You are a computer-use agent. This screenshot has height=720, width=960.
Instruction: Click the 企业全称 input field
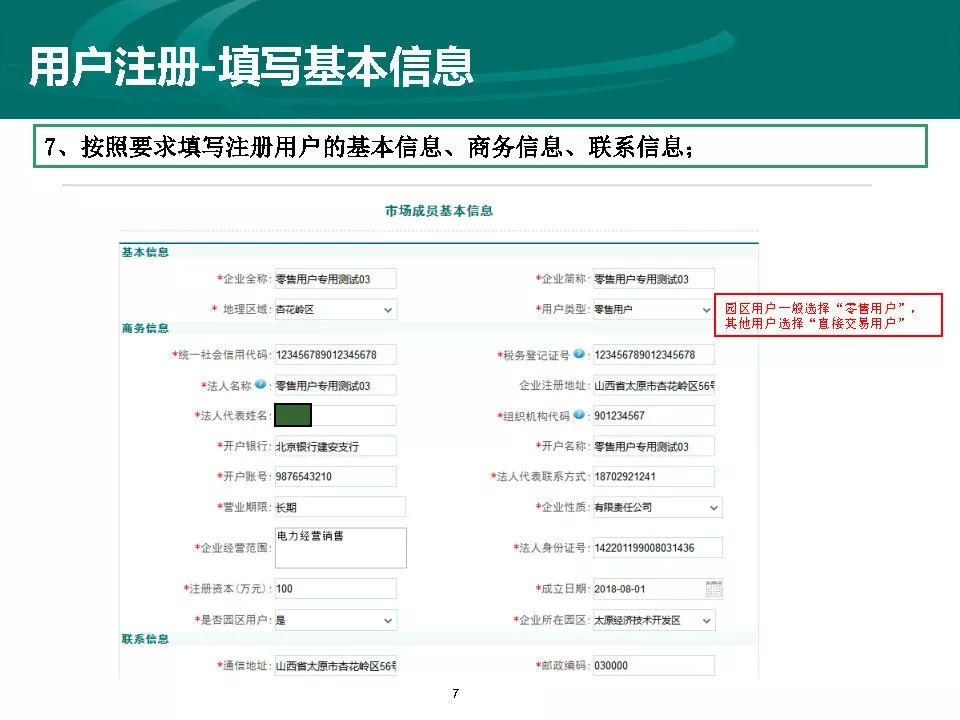pos(334,279)
